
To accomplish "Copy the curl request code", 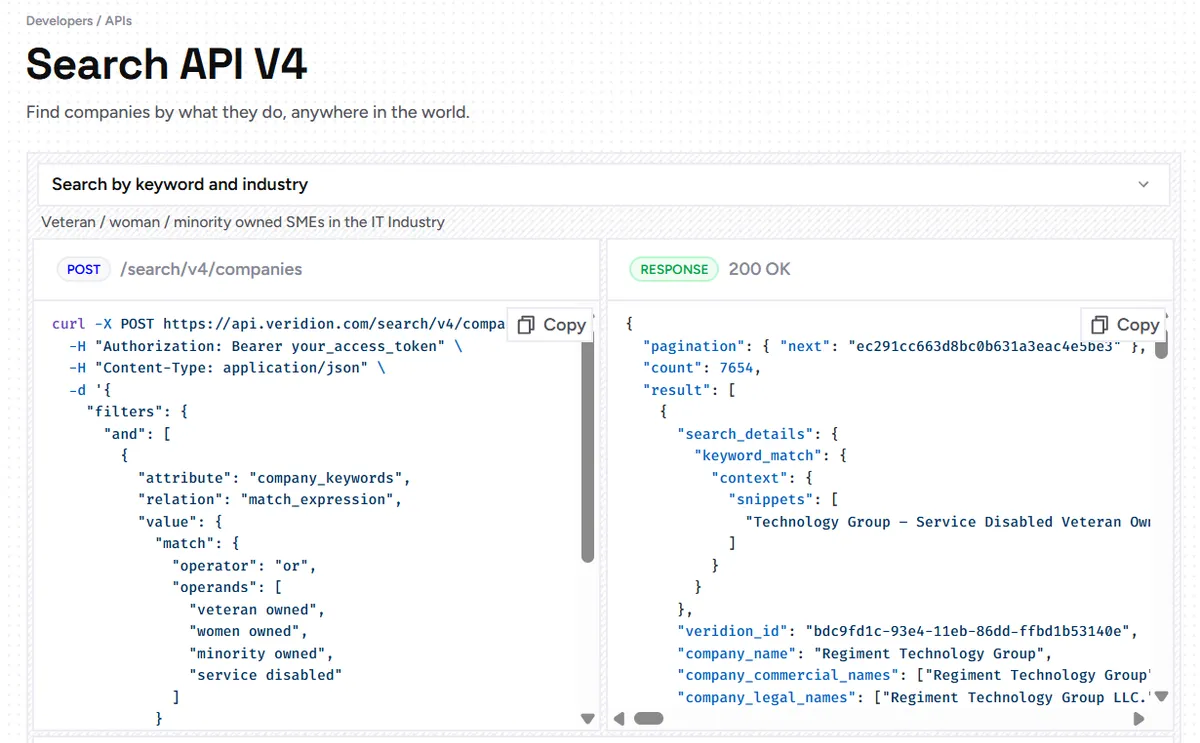I will [552, 324].
